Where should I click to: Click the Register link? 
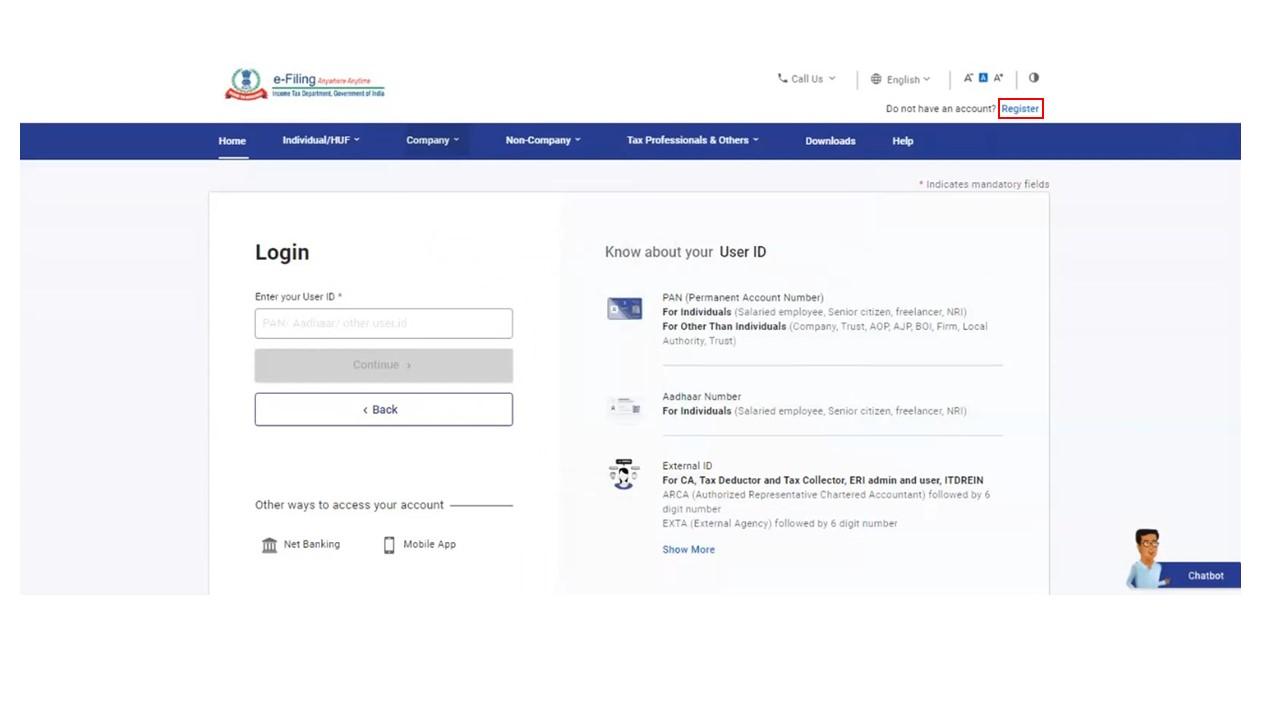1019,108
